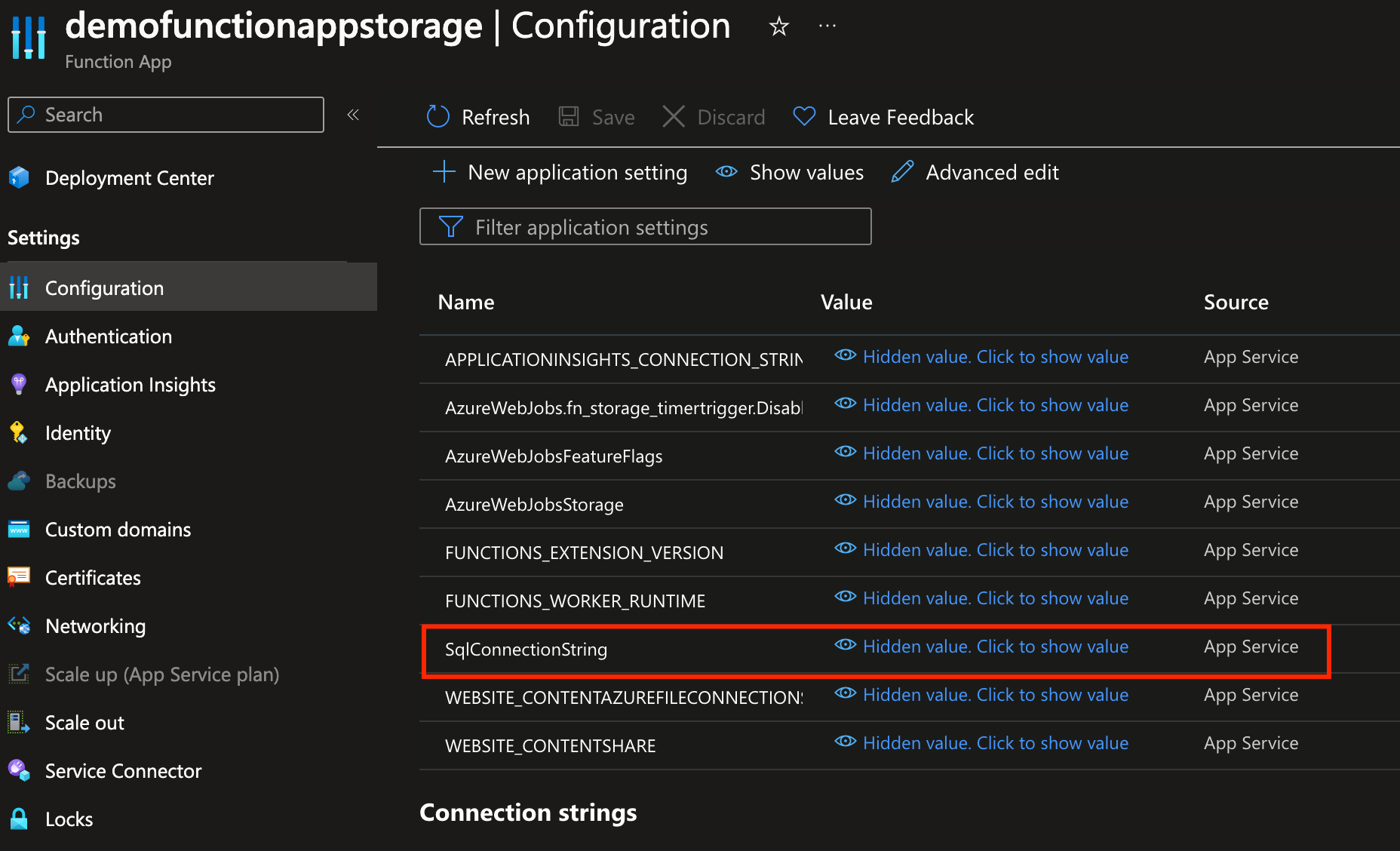Click the Locks padlock icon
1400x851 pixels.
coord(19,819)
